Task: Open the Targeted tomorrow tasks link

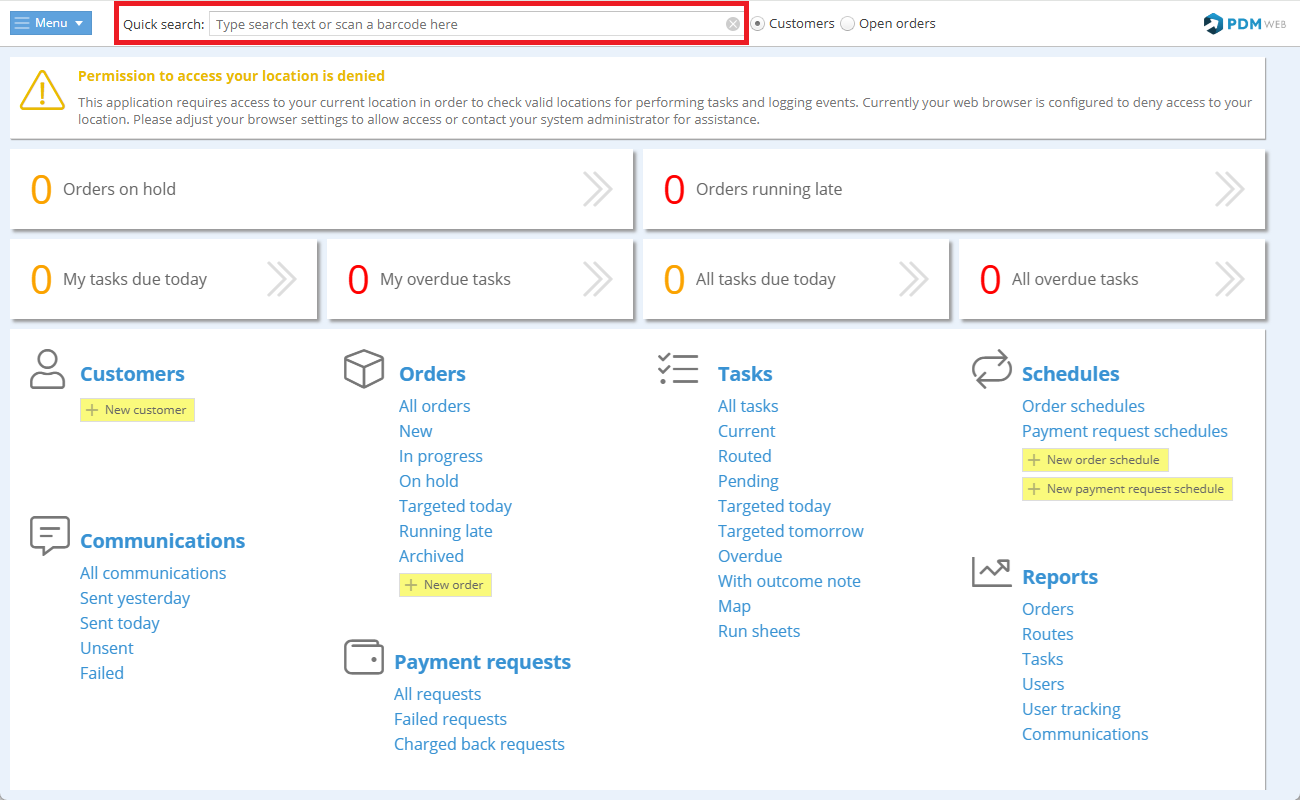Action: point(790,531)
